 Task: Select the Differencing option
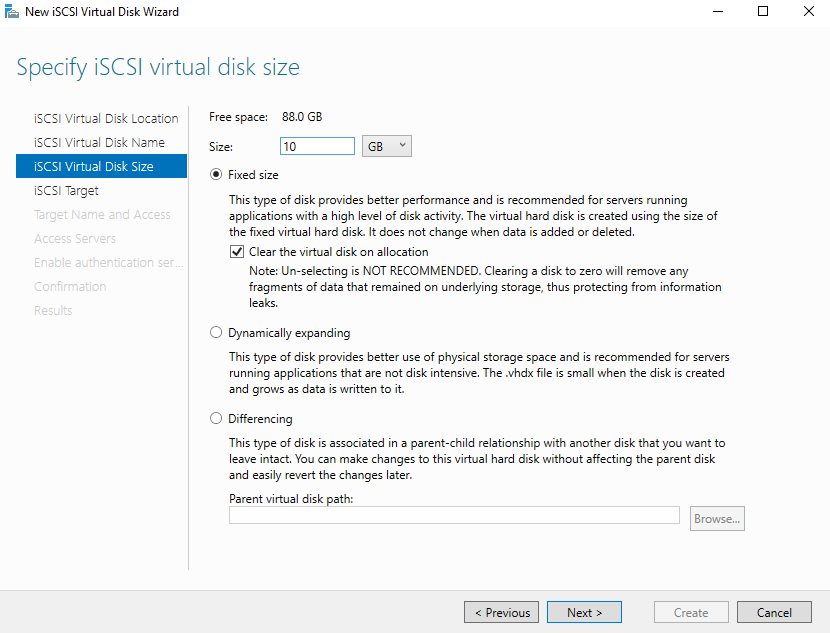coord(215,418)
